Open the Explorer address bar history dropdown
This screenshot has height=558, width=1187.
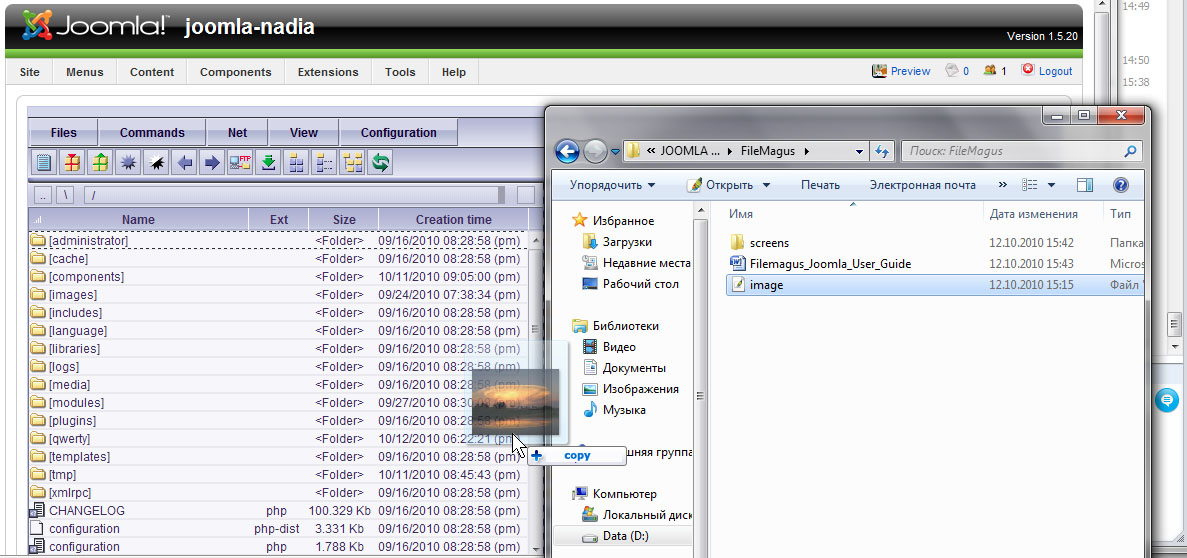click(859, 151)
